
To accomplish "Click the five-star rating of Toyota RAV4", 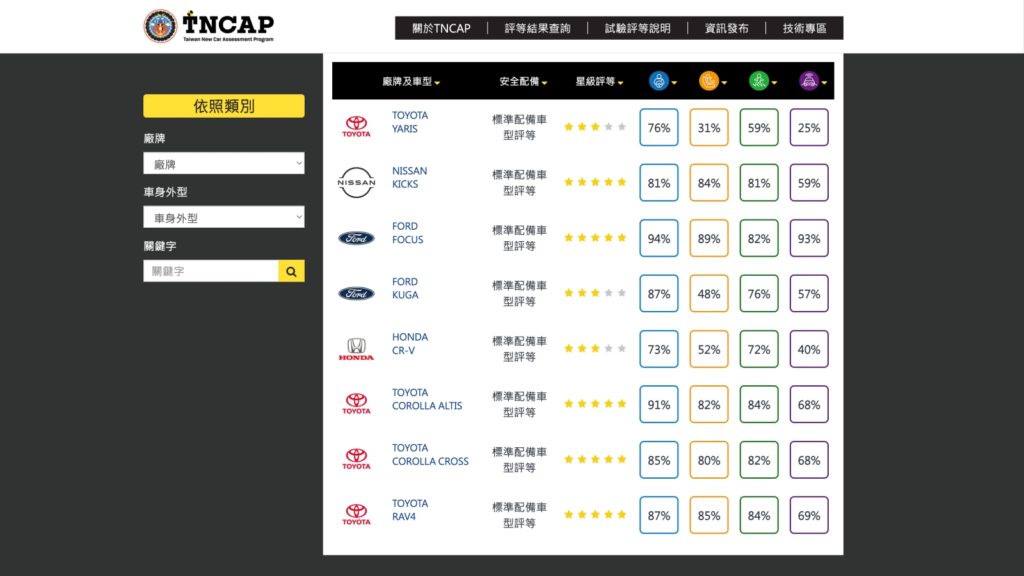I will pos(595,515).
